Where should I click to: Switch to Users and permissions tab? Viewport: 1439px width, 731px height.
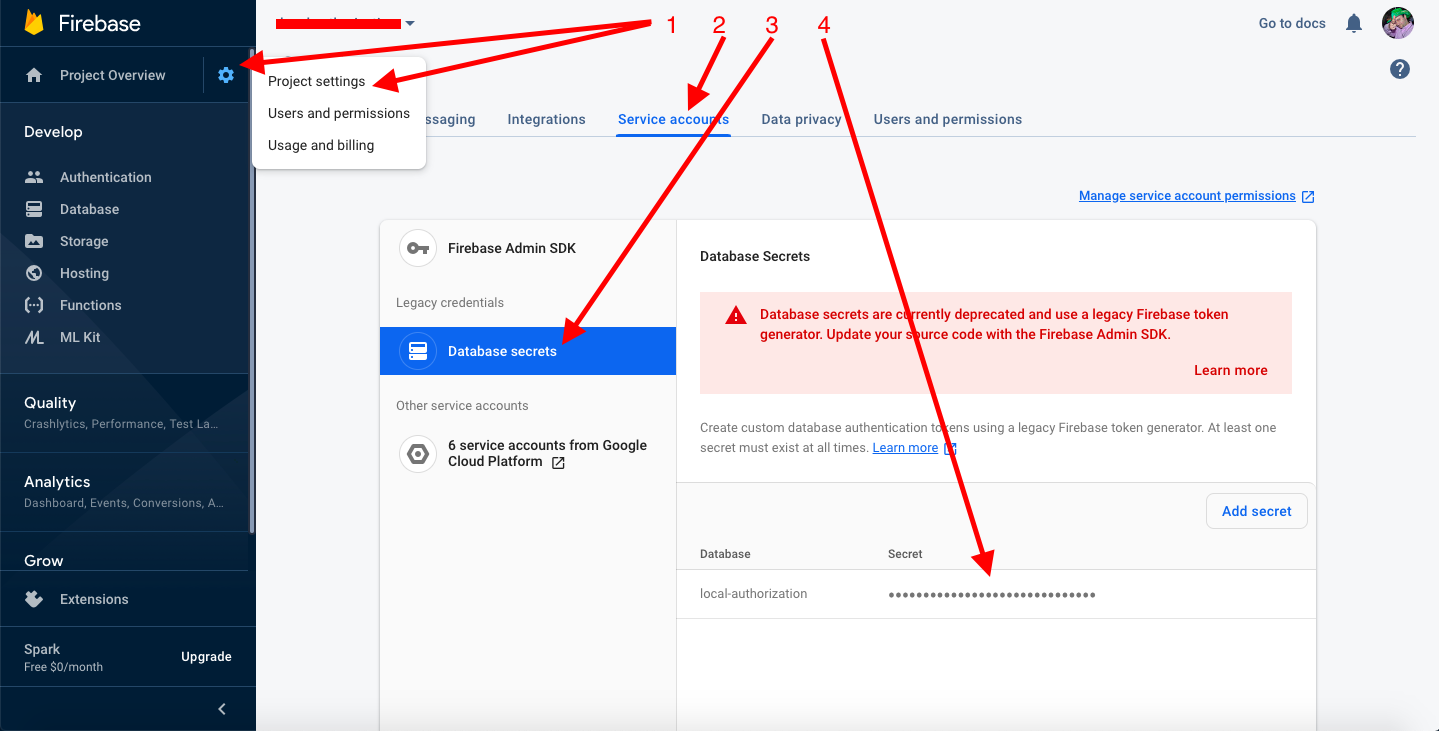click(948, 119)
